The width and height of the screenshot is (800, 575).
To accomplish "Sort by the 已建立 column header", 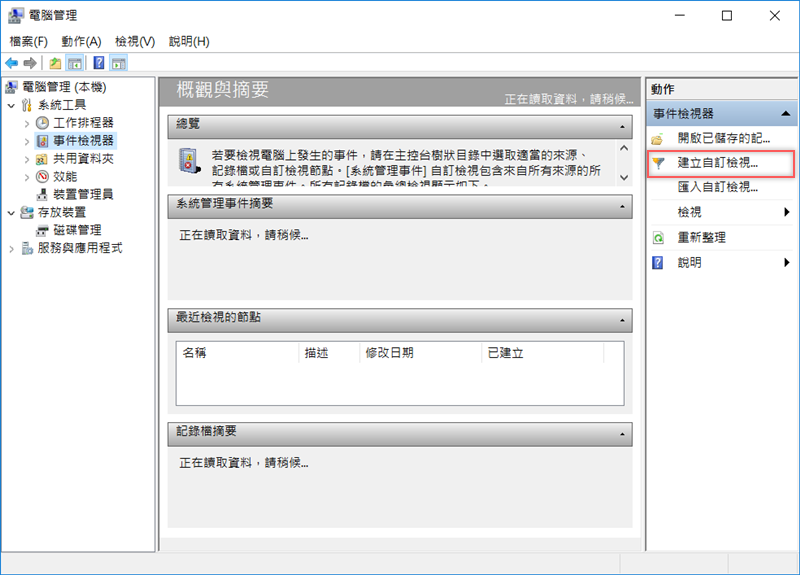I will (x=542, y=353).
